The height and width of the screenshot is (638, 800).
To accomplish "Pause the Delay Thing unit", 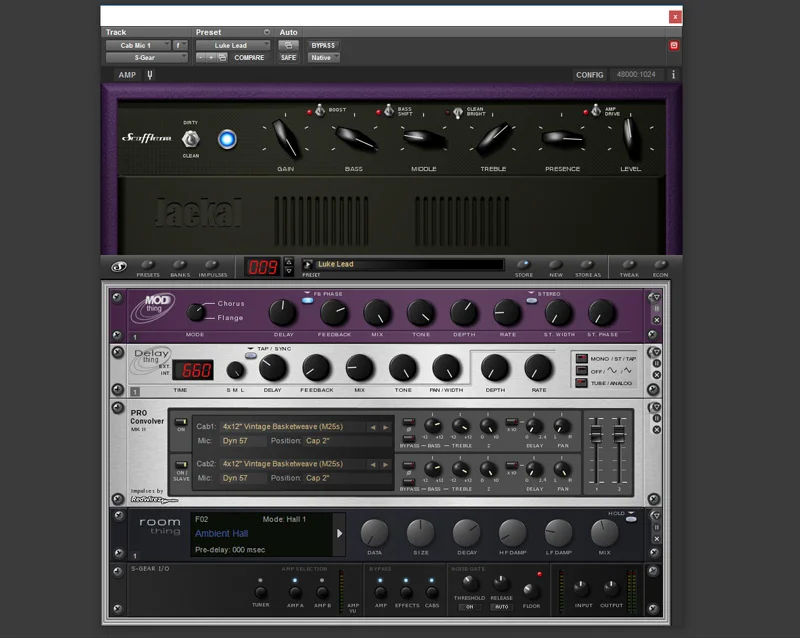I will coord(657,363).
